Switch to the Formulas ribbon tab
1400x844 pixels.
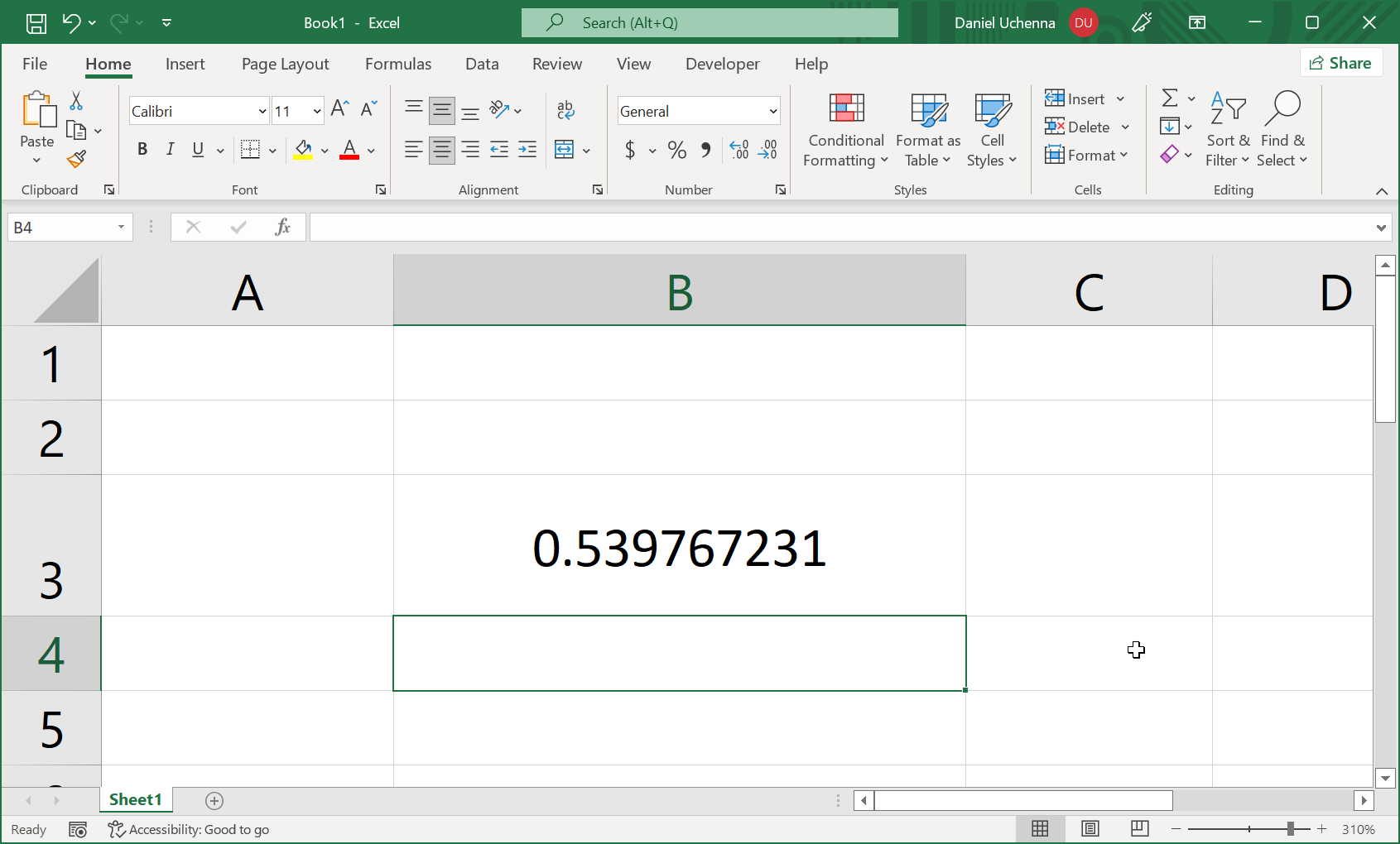pos(398,64)
